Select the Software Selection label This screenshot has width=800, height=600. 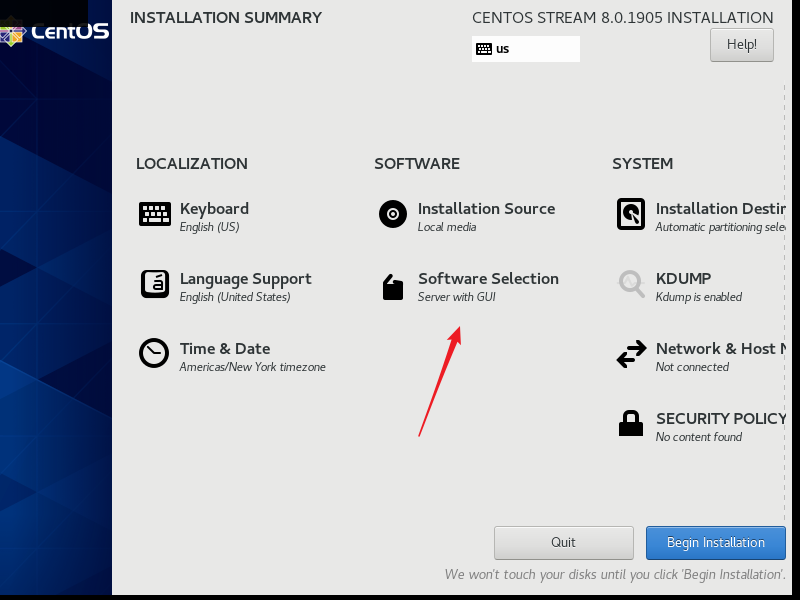(488, 279)
